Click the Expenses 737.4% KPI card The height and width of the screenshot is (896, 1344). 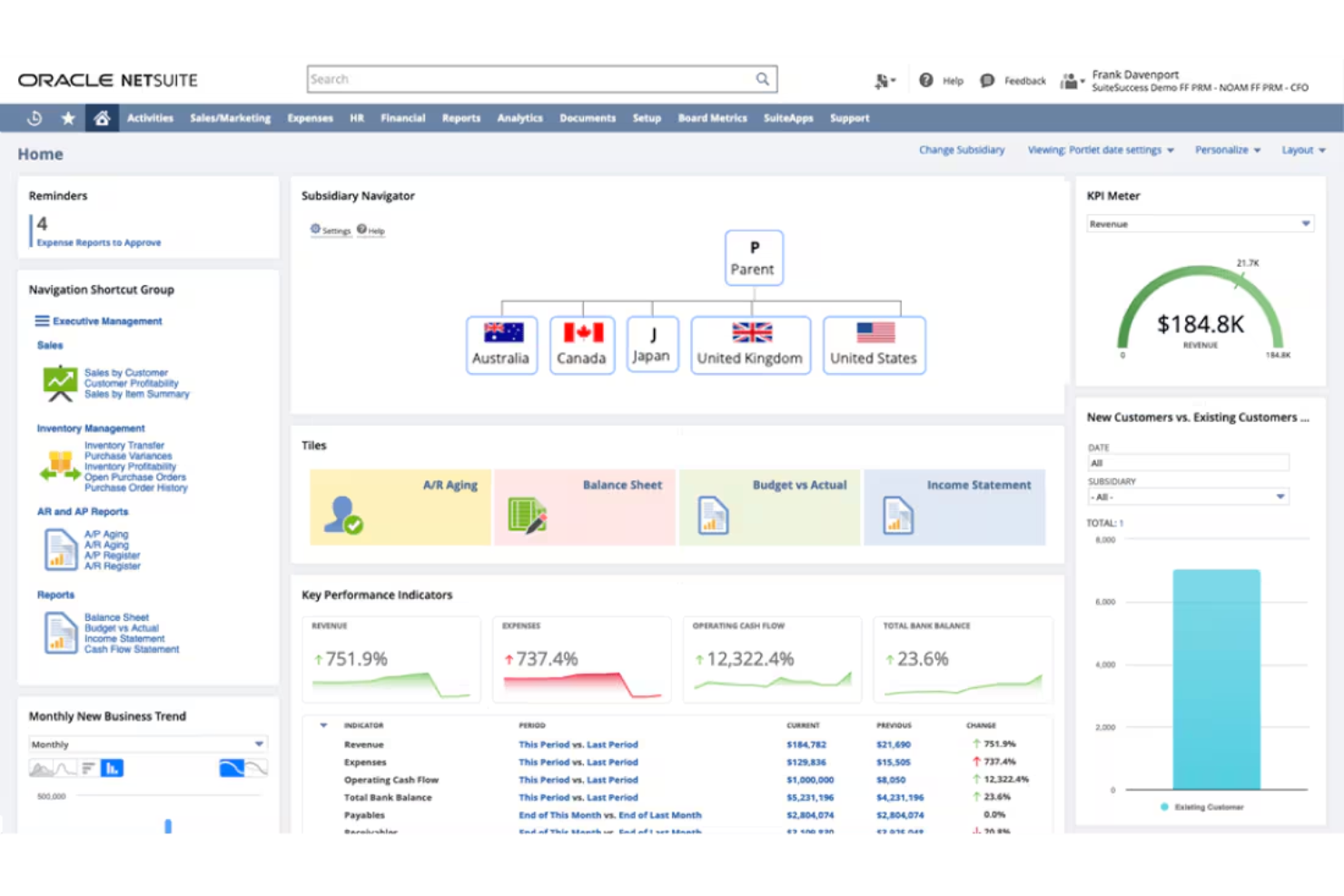point(582,660)
